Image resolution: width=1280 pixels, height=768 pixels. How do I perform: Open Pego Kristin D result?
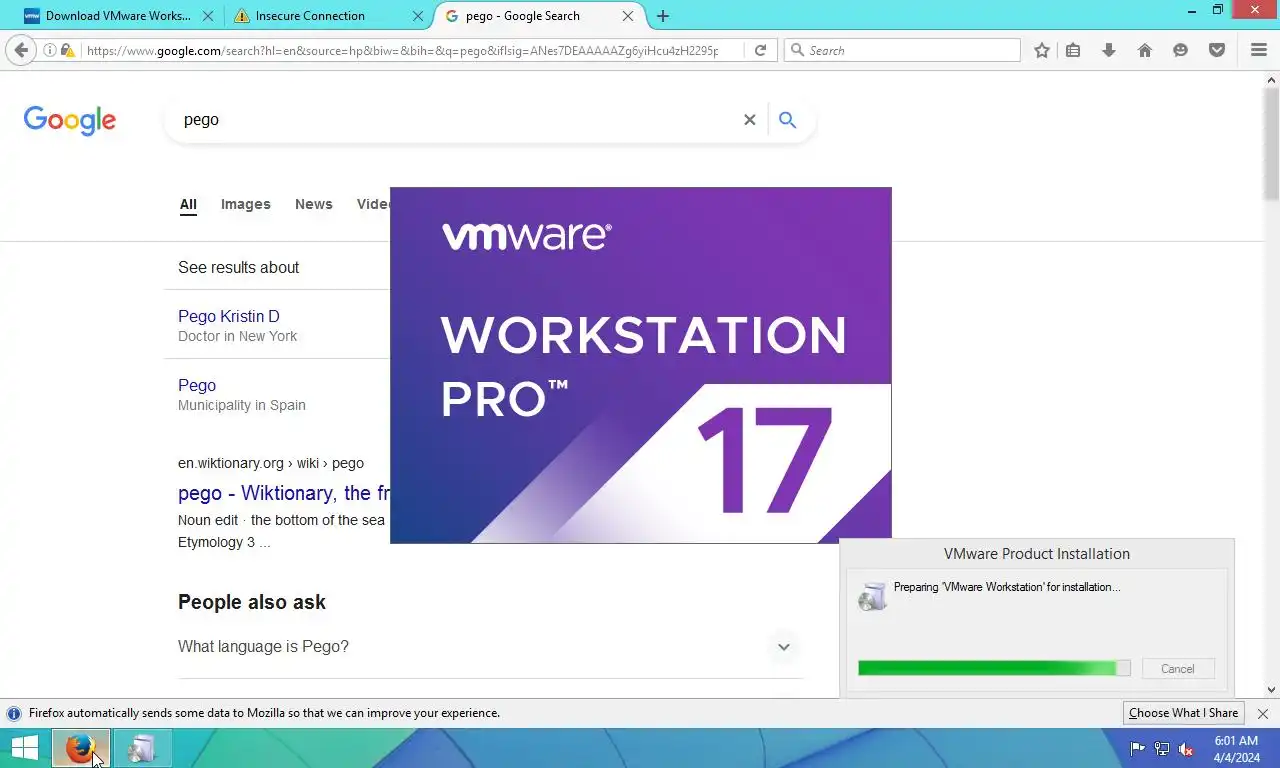[229, 316]
